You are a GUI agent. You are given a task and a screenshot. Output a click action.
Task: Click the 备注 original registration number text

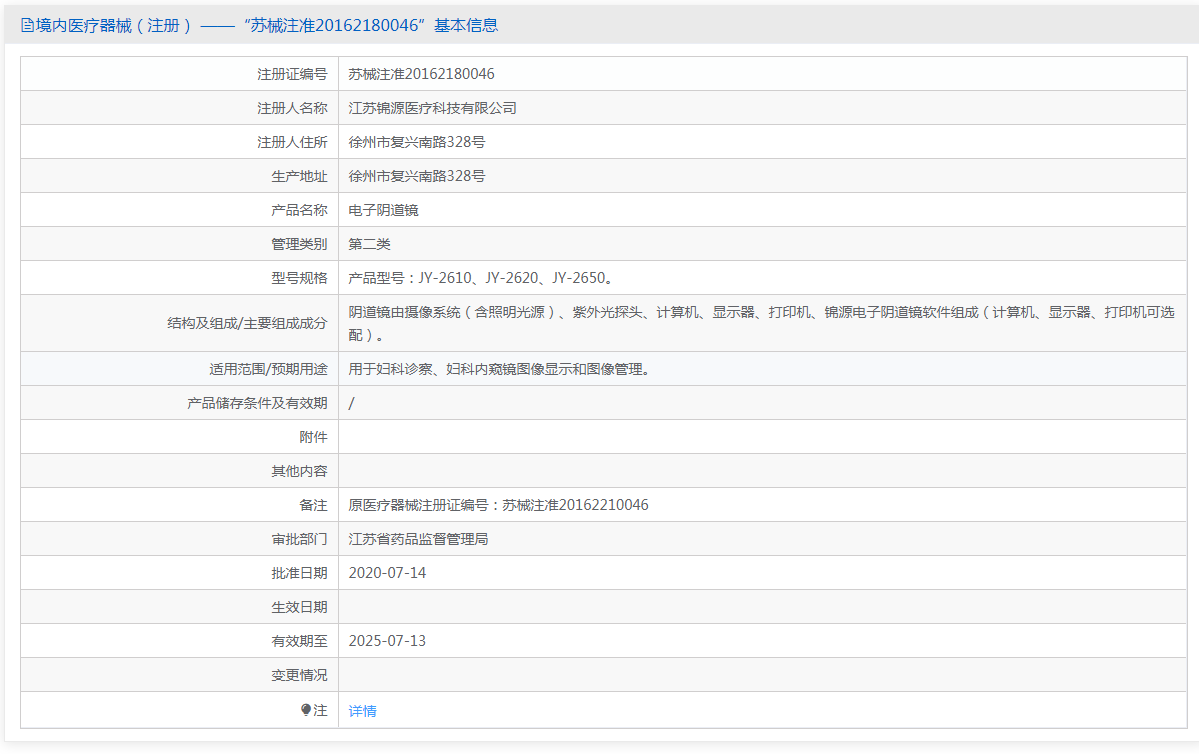[498, 505]
